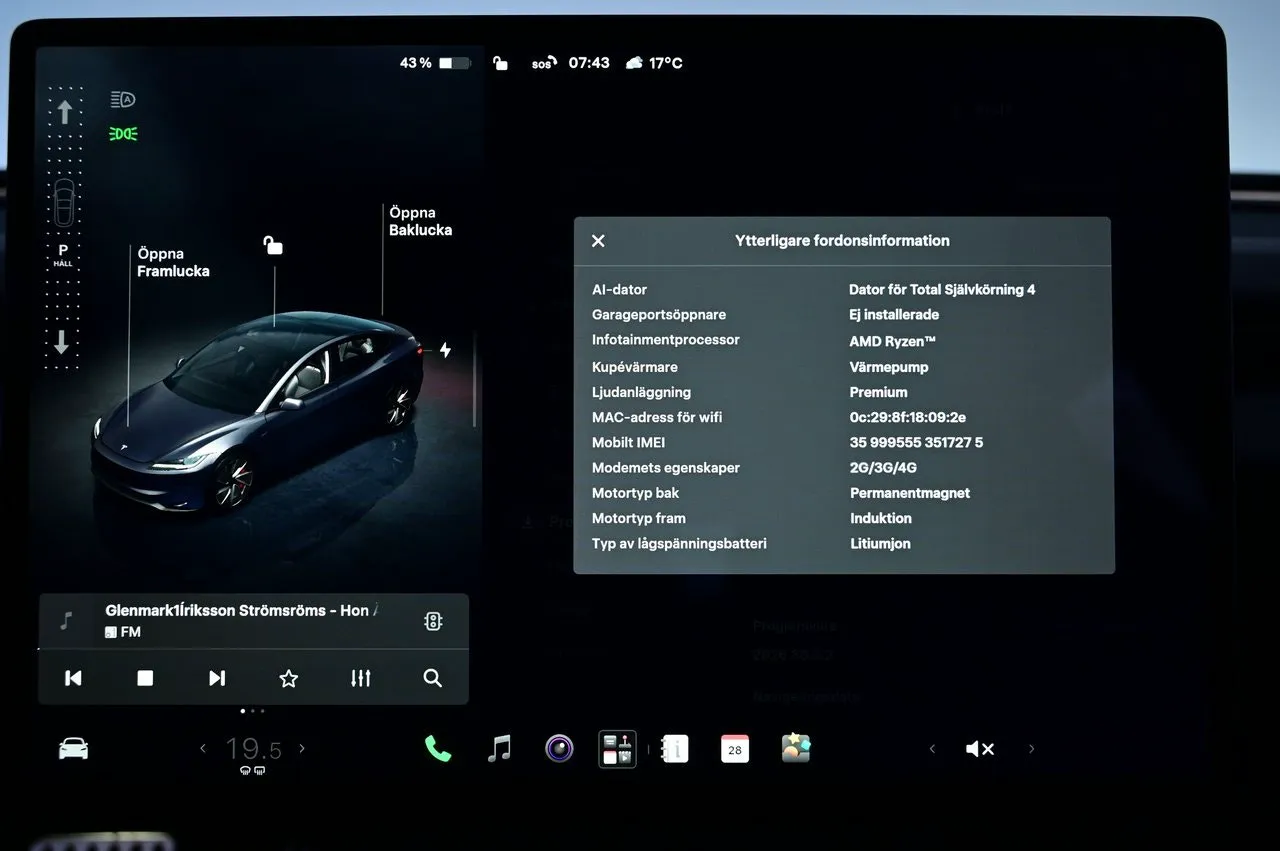The width and height of the screenshot is (1280, 851).
Task: Tap the music note icon in media player
Action: pyautogui.click(x=66, y=621)
